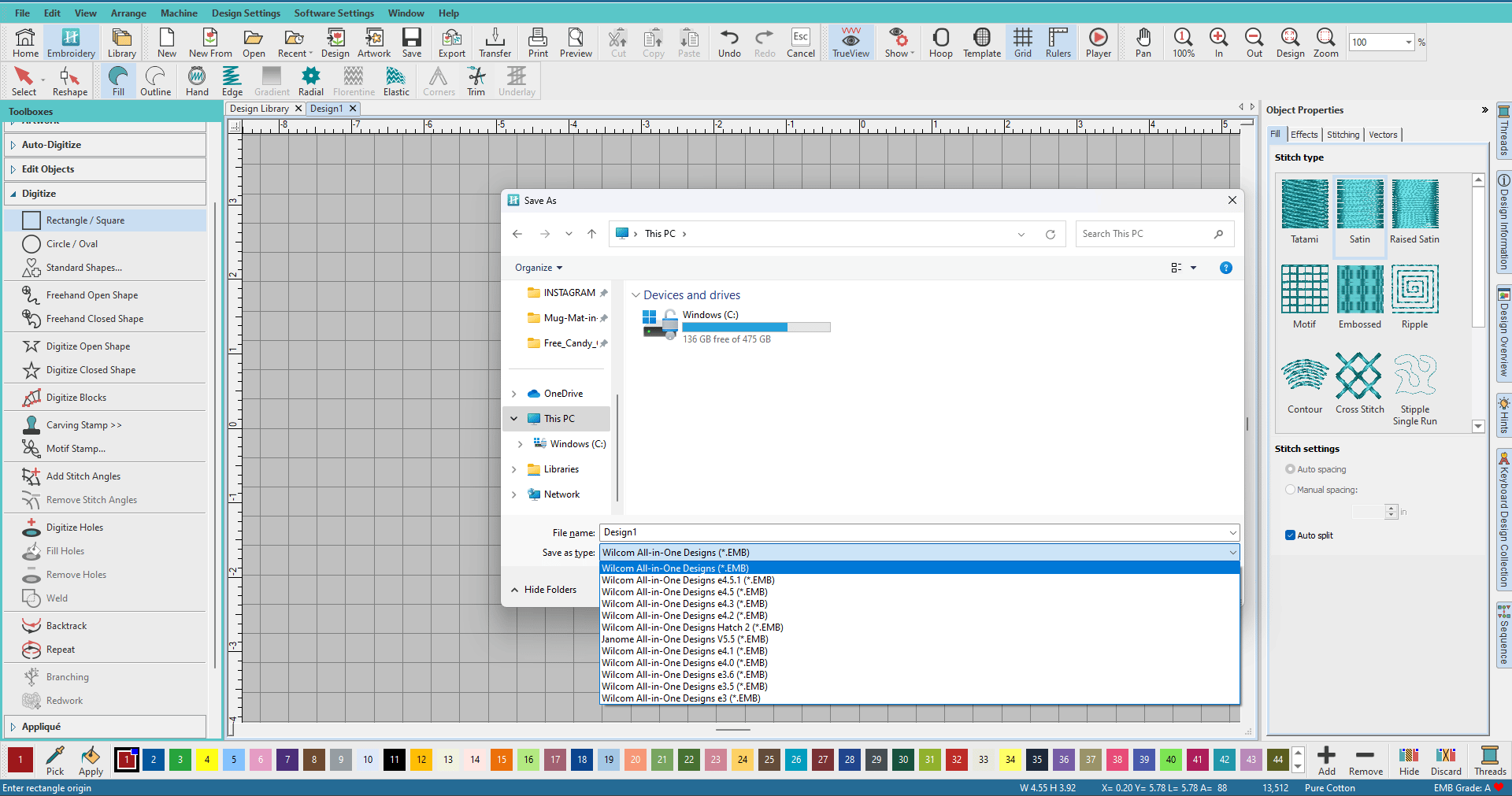Toggle the Rulers display
Viewport: 1512px width, 796px height.
(x=1058, y=43)
